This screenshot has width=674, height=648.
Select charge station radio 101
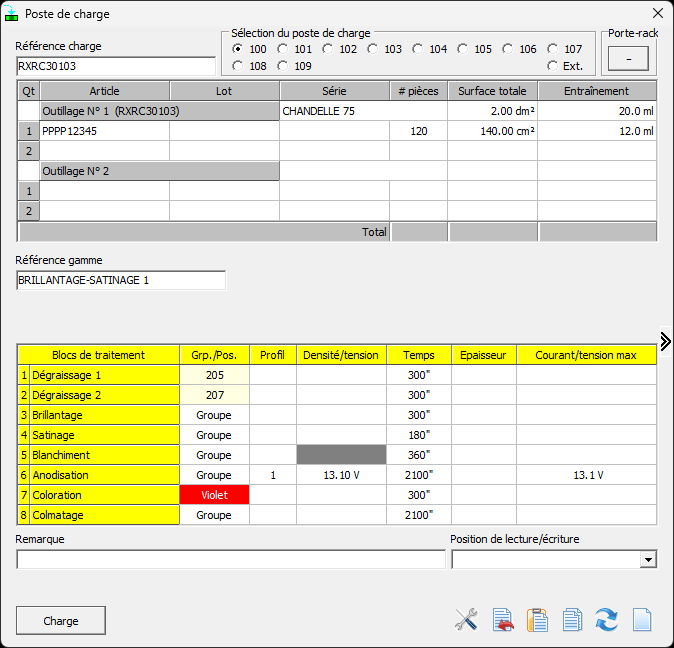(283, 49)
